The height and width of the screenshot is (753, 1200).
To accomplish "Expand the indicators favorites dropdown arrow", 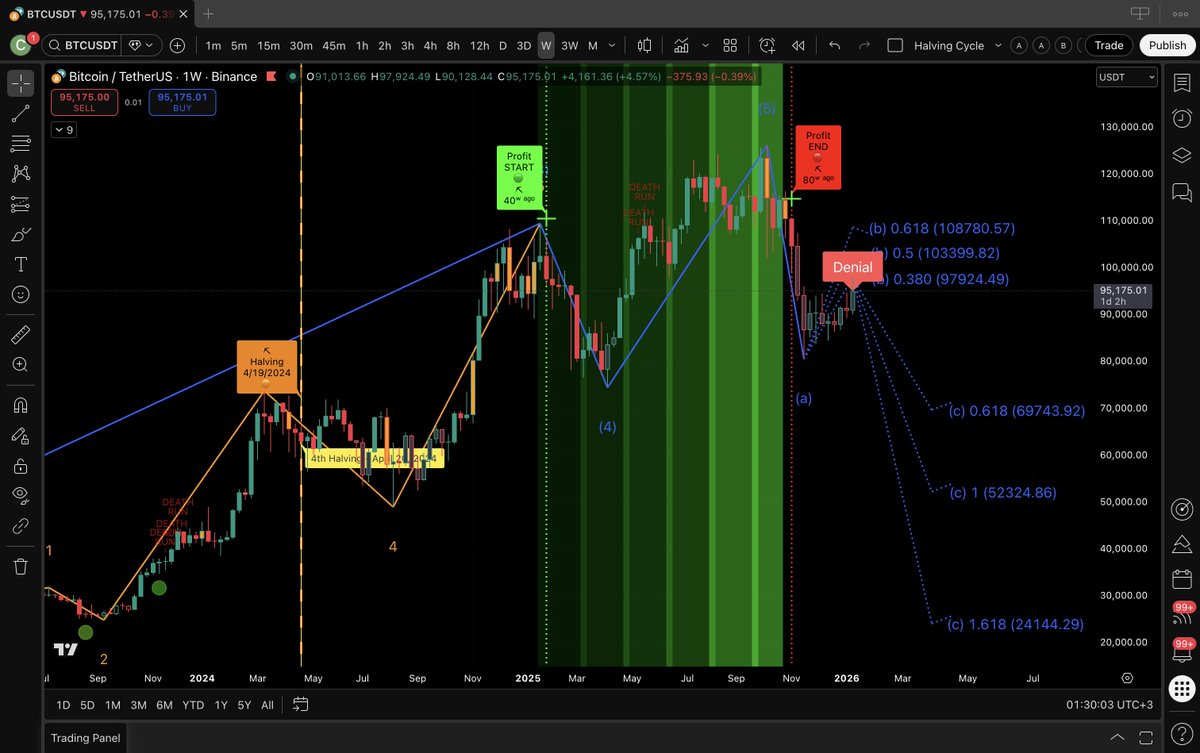I will tap(705, 45).
